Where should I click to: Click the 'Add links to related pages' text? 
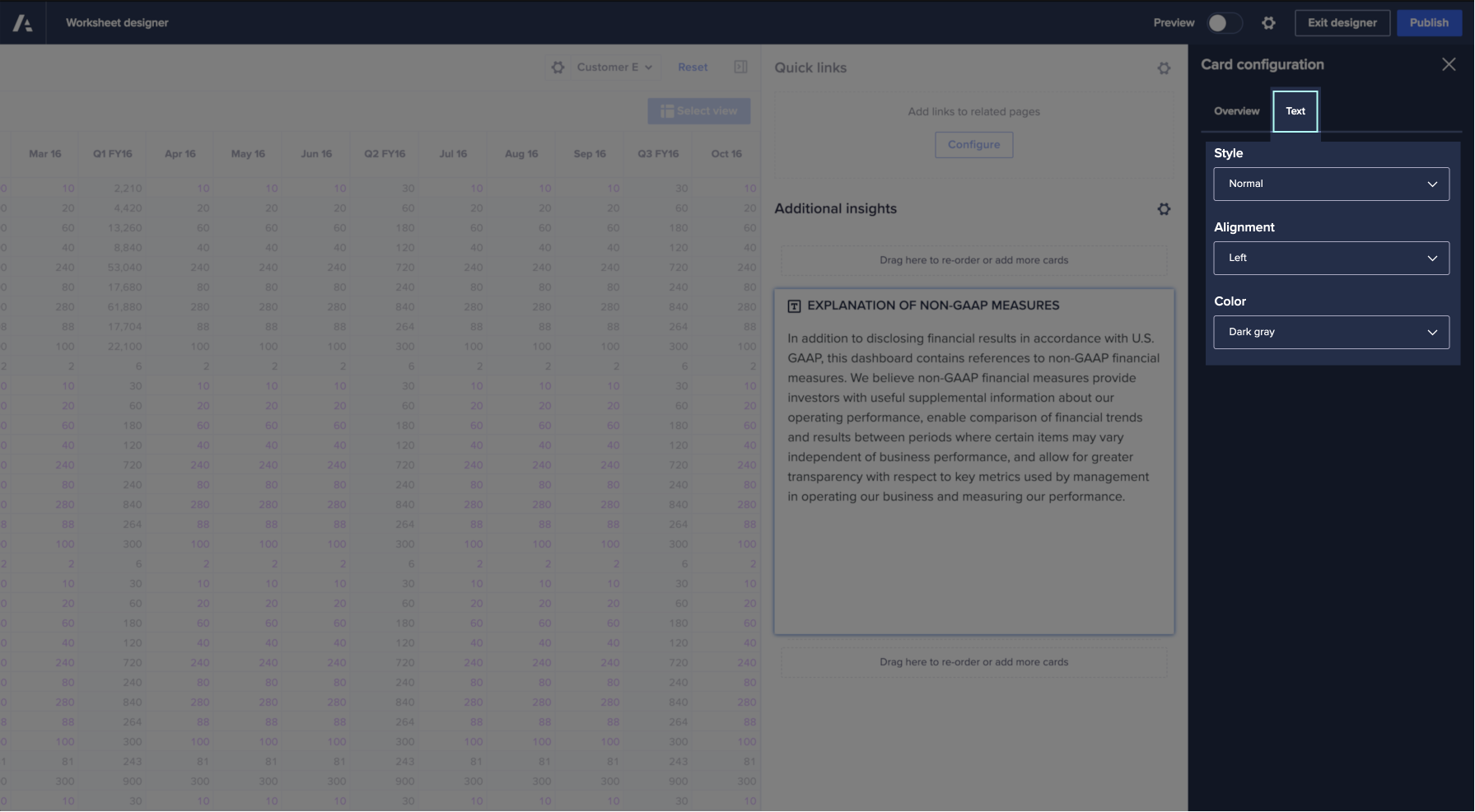tap(973, 112)
